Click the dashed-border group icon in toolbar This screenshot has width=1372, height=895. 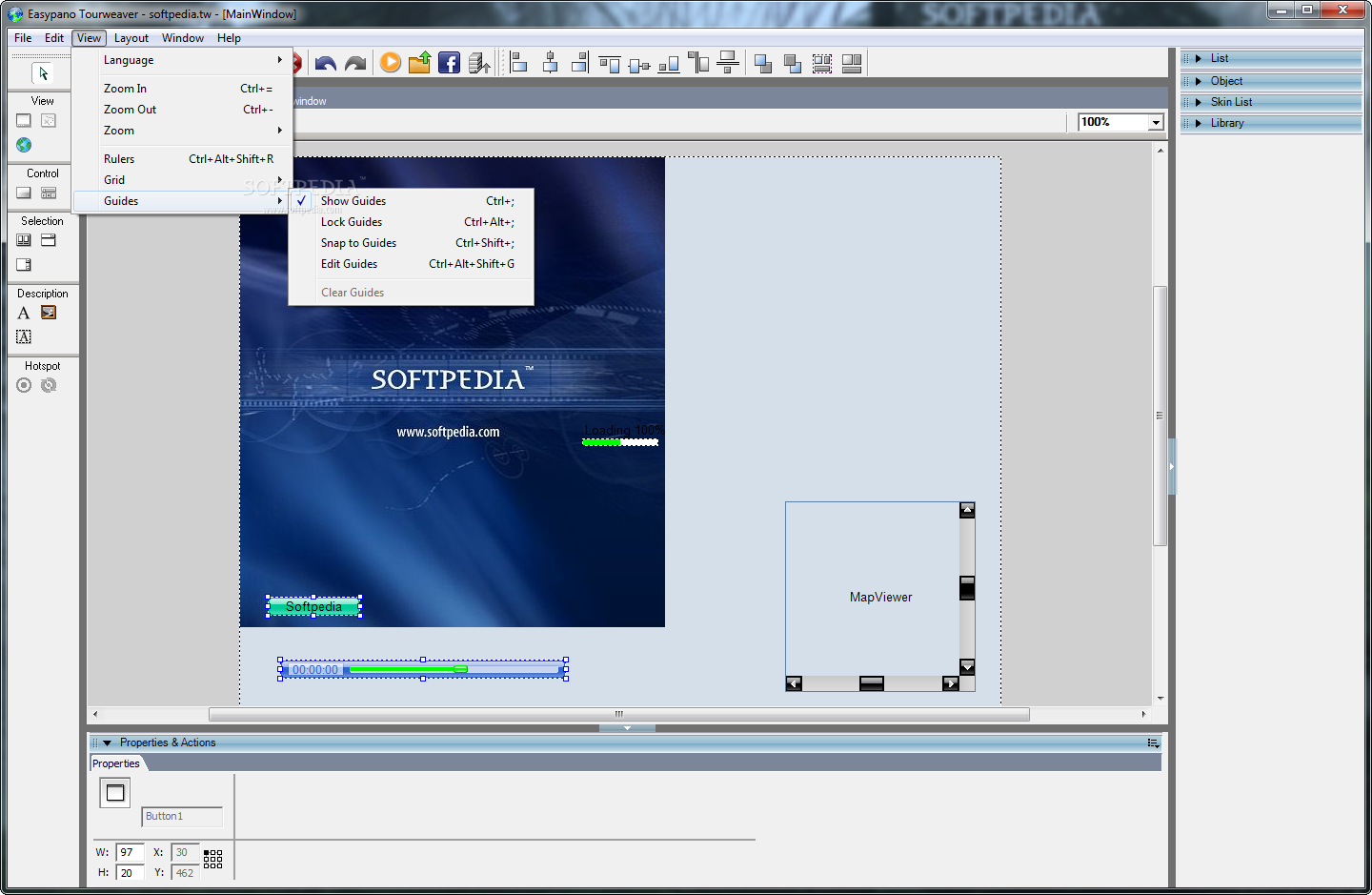[x=822, y=64]
